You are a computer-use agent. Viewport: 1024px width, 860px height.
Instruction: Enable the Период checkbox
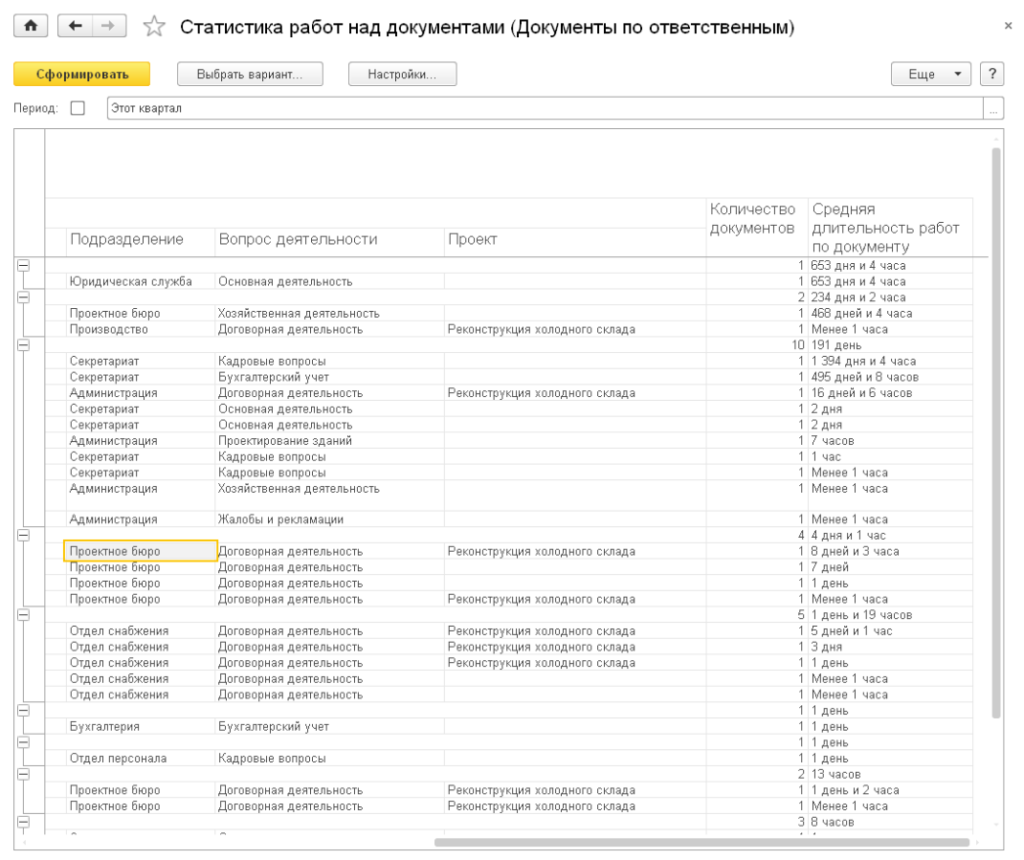78,109
